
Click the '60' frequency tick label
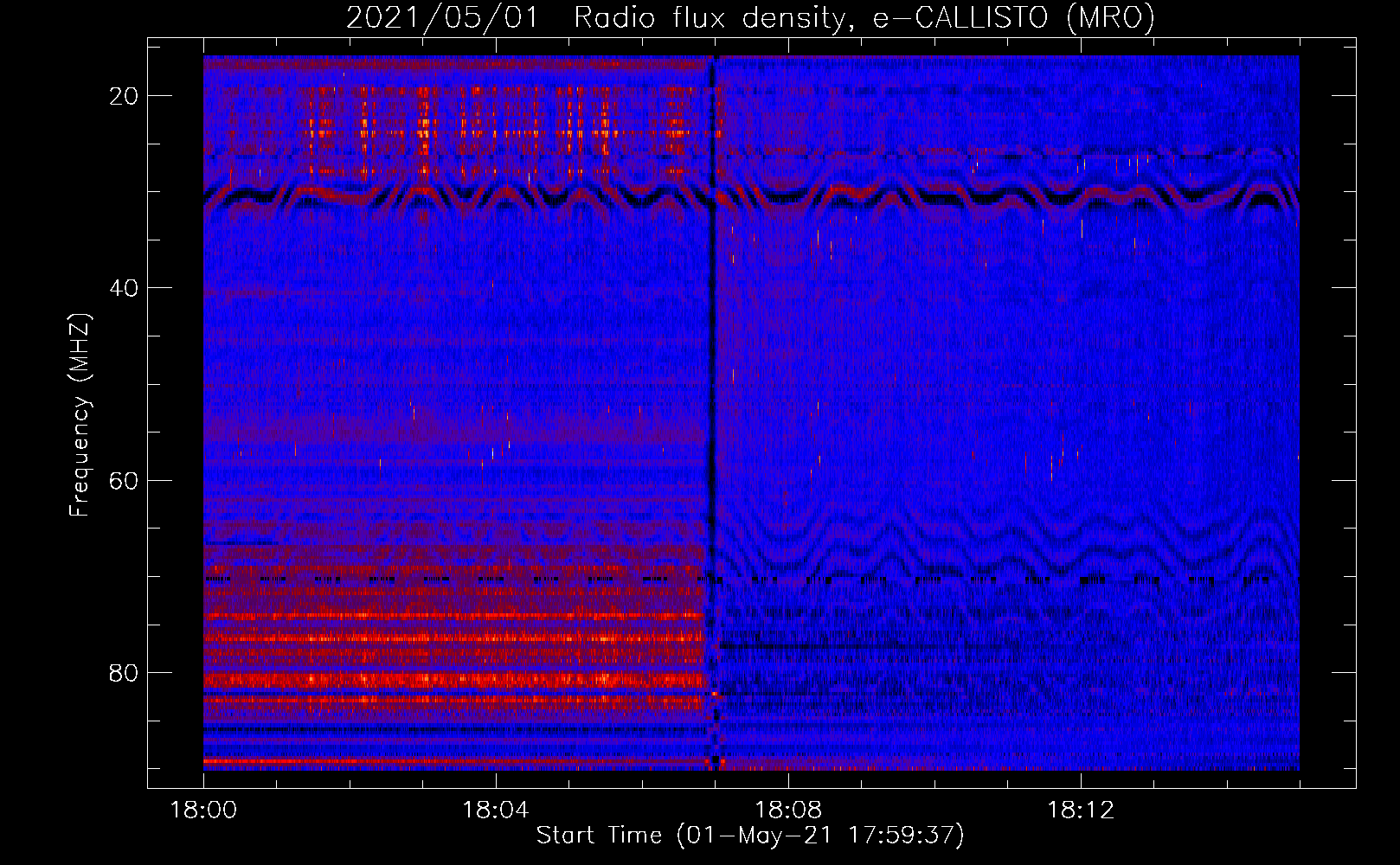(x=125, y=480)
